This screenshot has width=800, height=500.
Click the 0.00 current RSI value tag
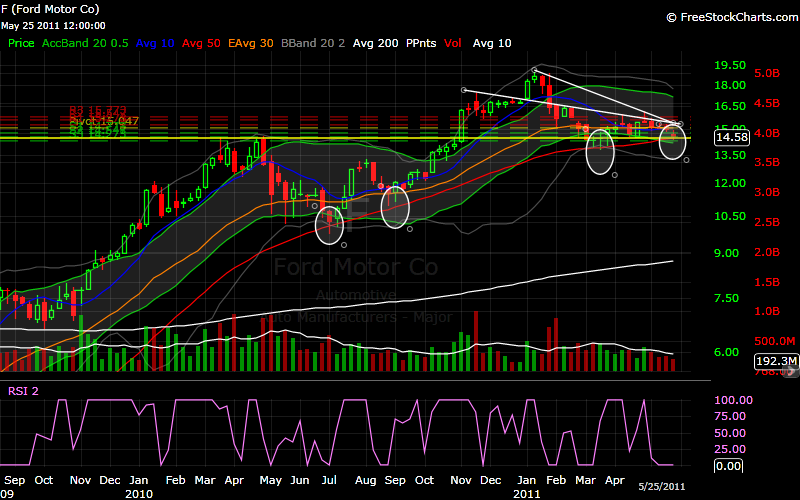[728, 466]
